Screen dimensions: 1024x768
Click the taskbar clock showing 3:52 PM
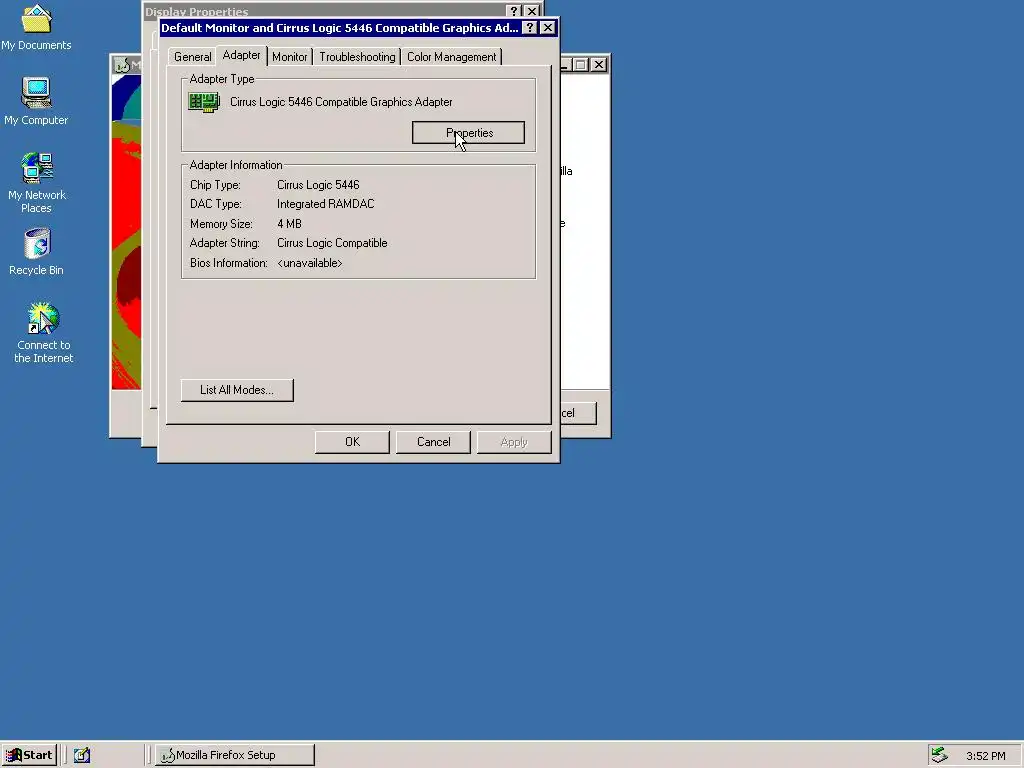985,756
